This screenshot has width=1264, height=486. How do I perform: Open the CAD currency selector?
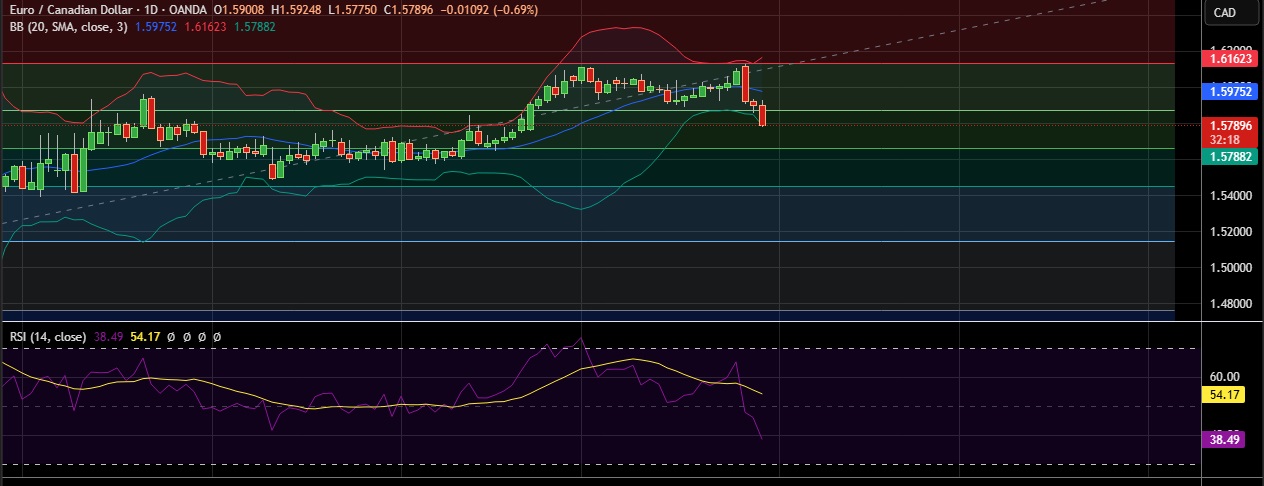click(x=1224, y=12)
